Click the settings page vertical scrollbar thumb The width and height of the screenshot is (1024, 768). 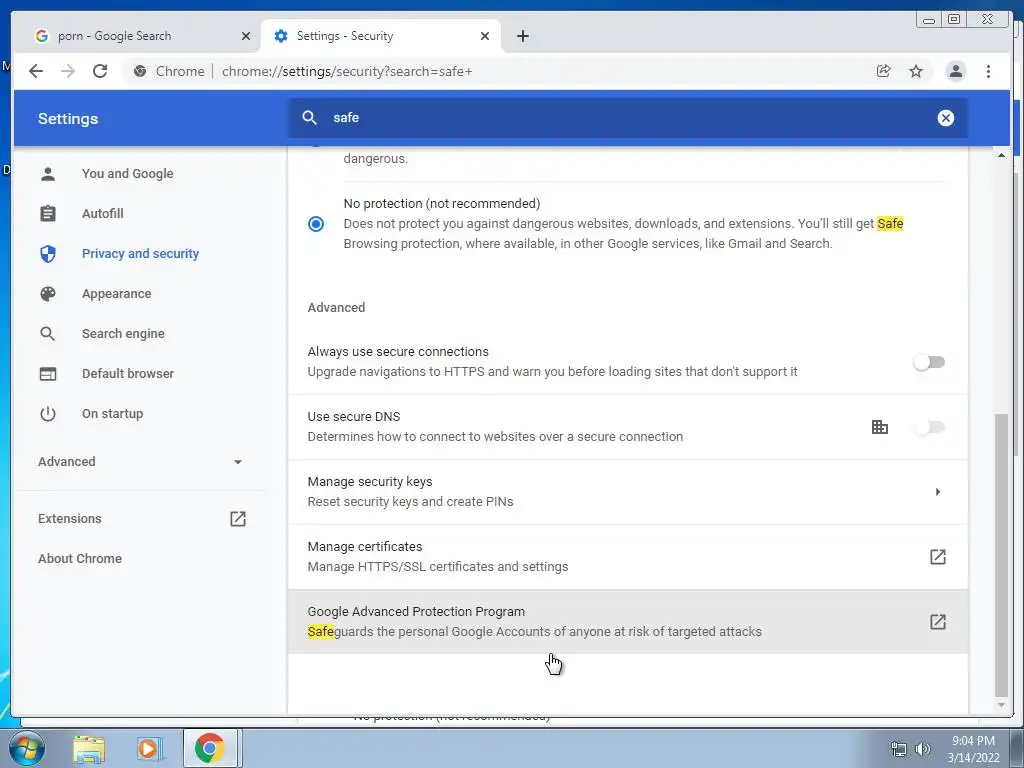point(1001,555)
